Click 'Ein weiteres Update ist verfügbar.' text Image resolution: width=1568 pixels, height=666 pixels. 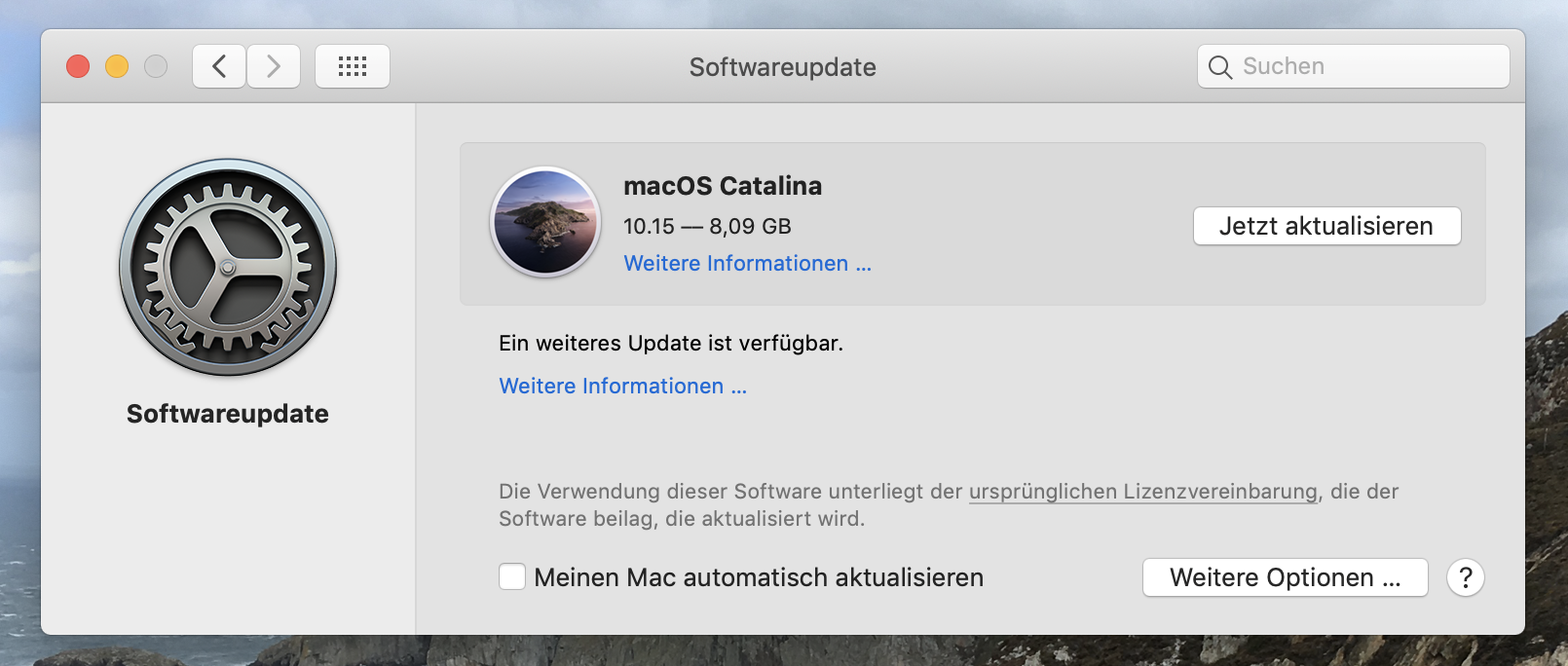click(671, 344)
